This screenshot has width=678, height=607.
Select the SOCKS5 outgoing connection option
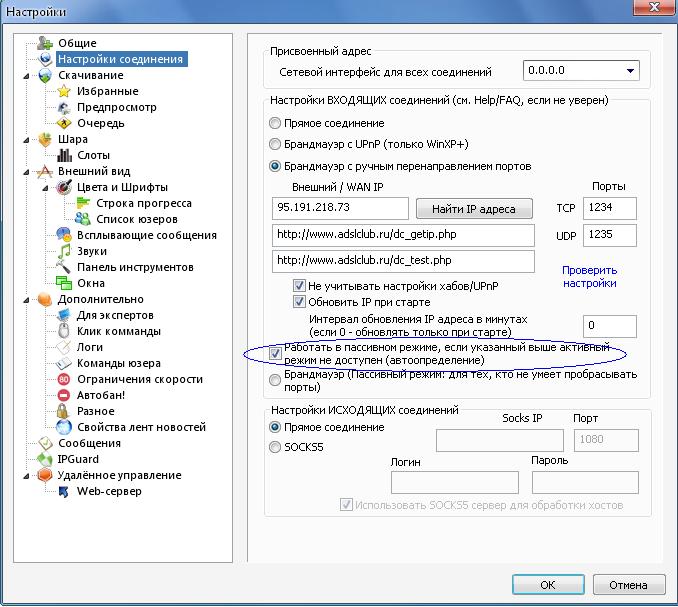click(275, 448)
